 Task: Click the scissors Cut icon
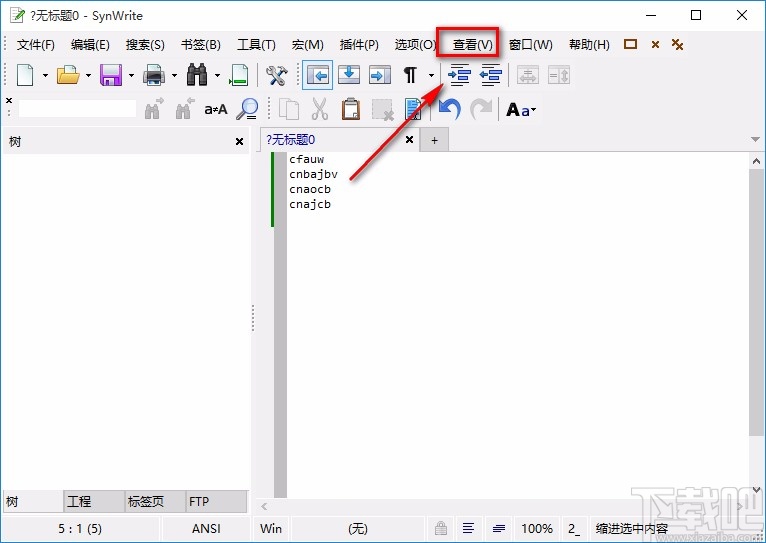click(x=320, y=109)
